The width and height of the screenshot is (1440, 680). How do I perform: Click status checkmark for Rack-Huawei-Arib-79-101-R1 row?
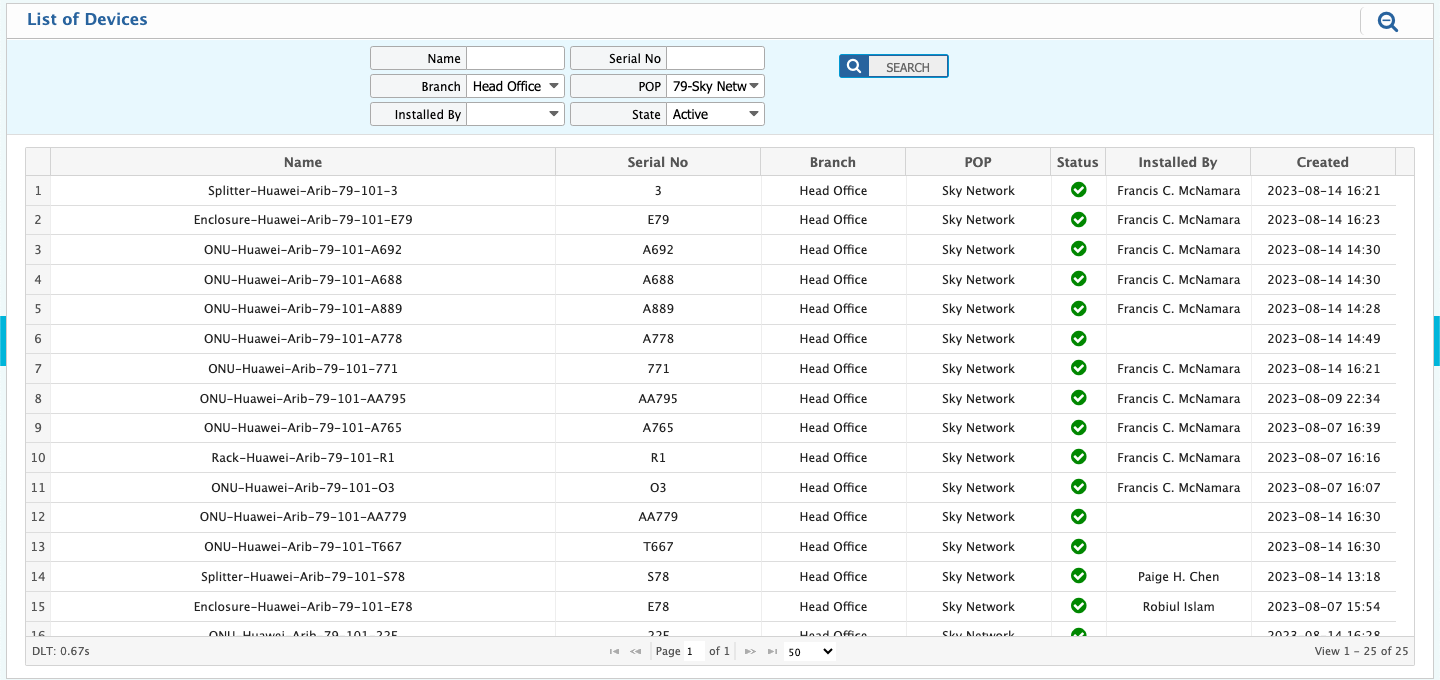(x=1078, y=457)
